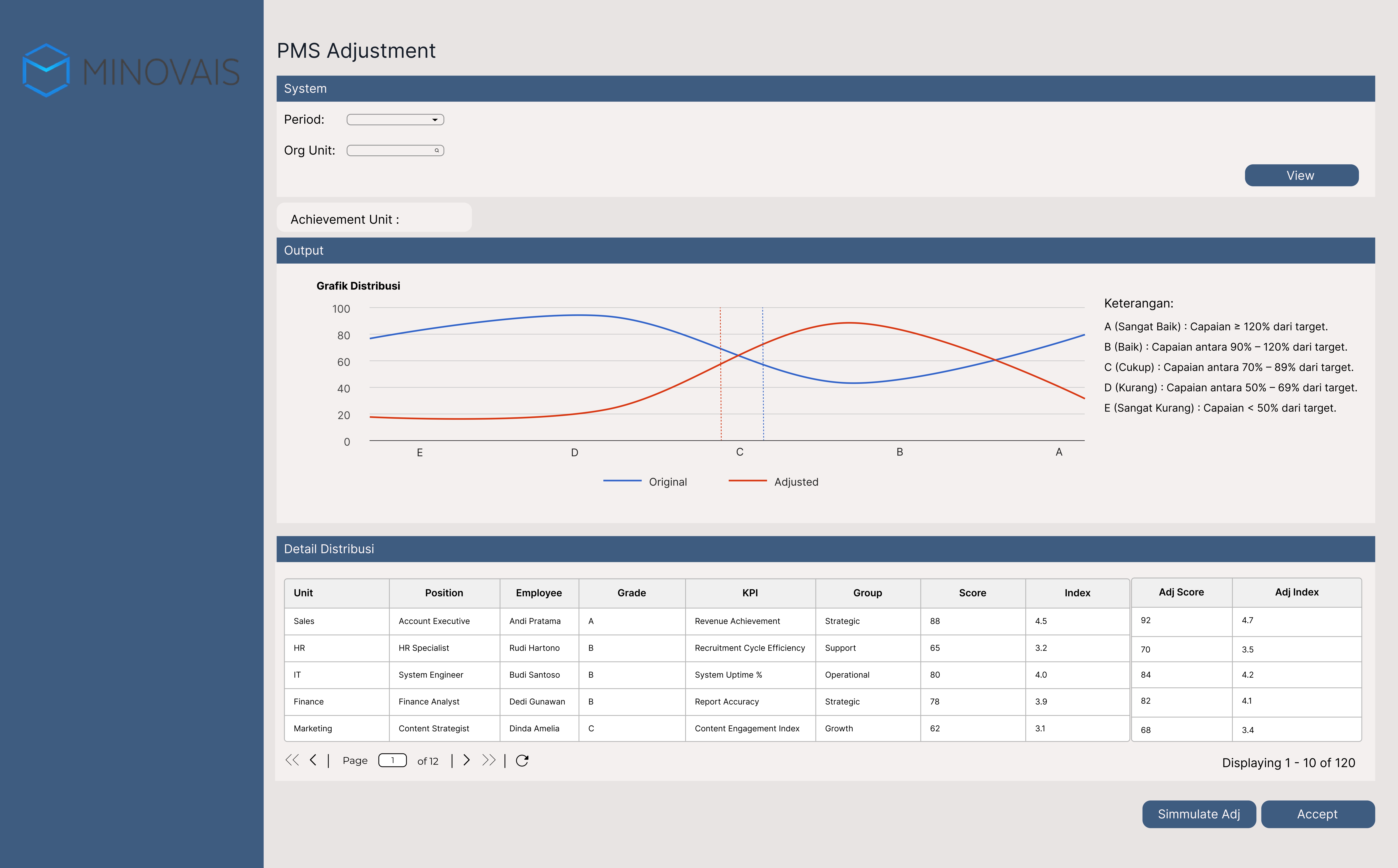Select the Budi Santoso employee cell
This screenshot has height=868, width=1398.
coord(539,675)
